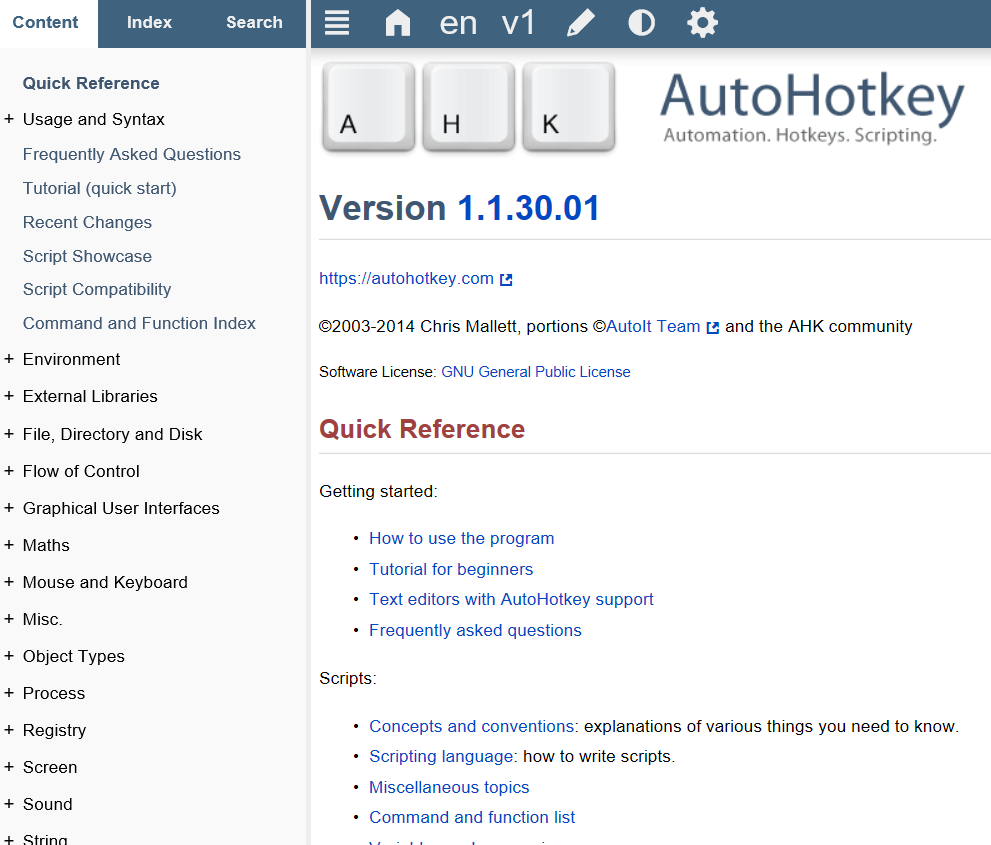Open 'Frequently asked questions' content link
The image size is (991, 845).
click(x=475, y=631)
